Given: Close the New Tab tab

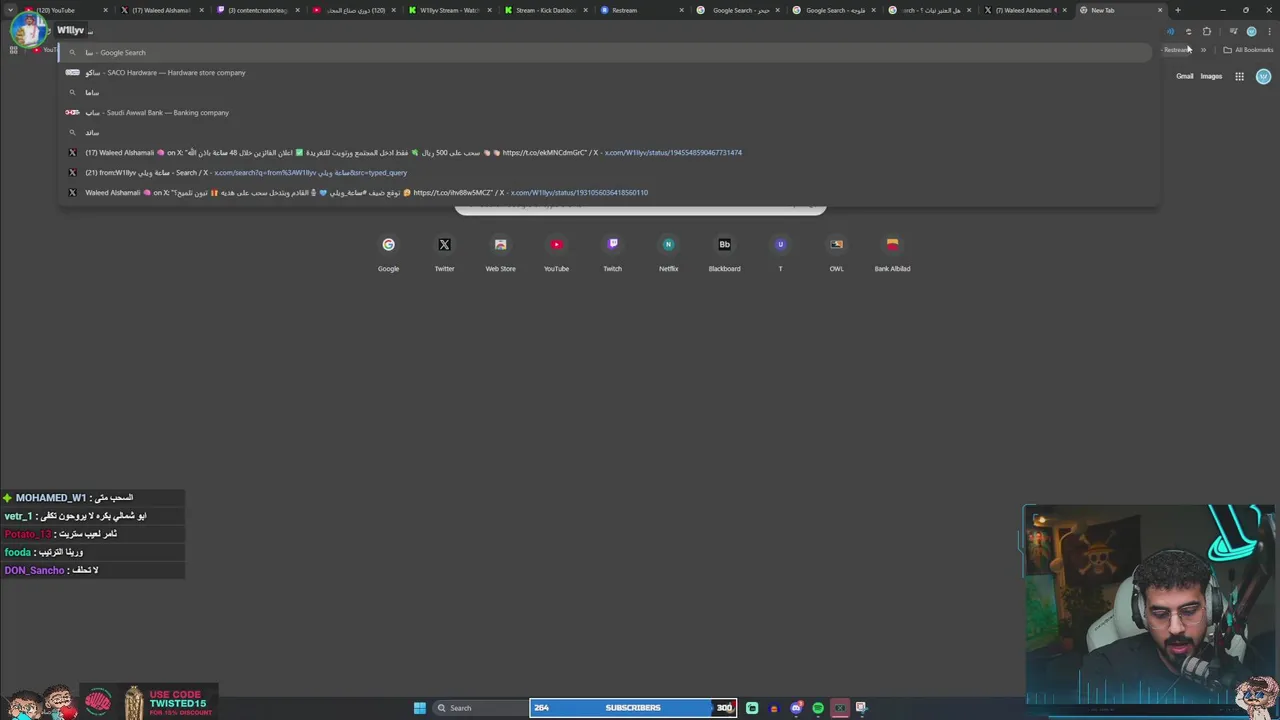Looking at the screenshot, I should 1160,10.
